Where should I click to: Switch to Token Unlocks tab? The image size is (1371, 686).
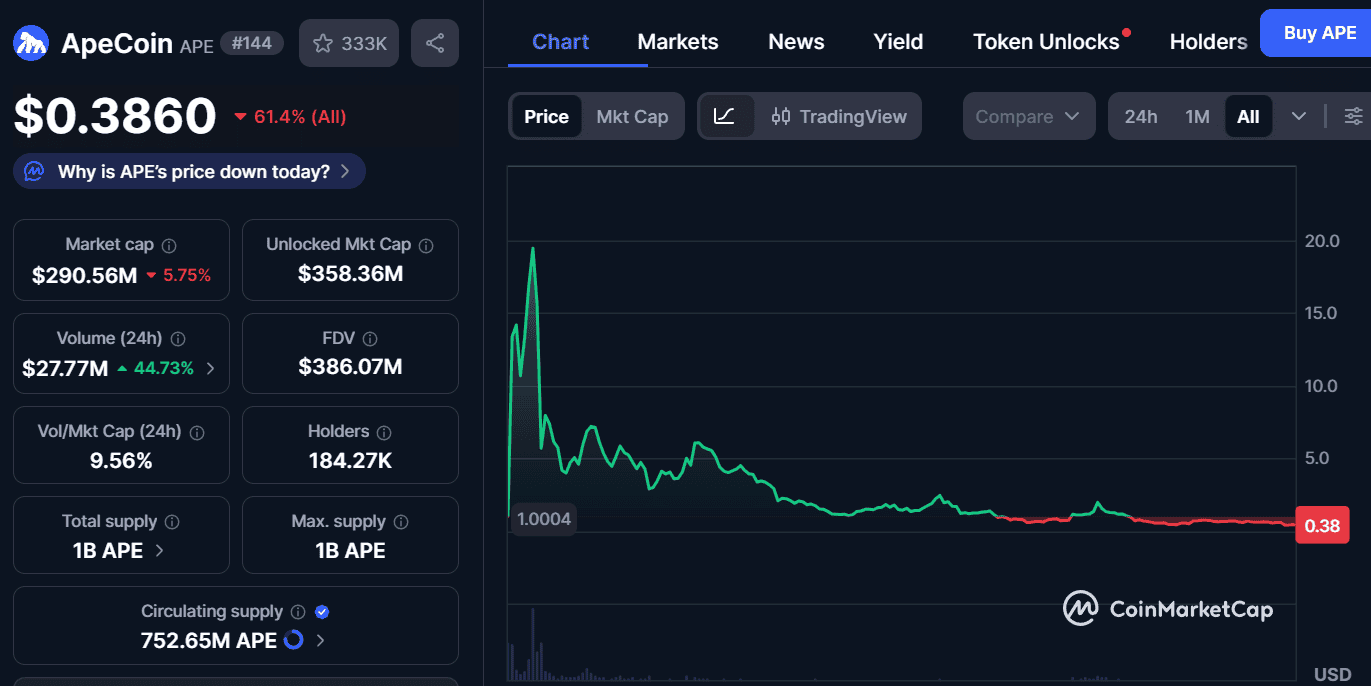[1046, 42]
